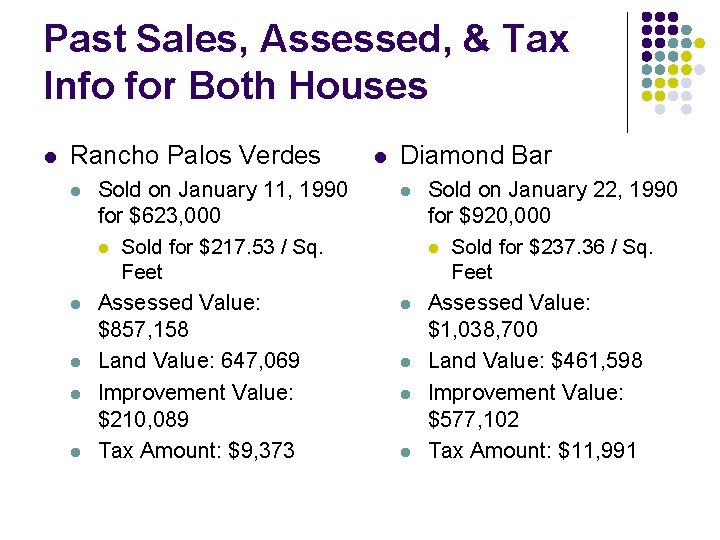This screenshot has height=540, width=720.
Task: Select the "Land Value: $461,598" line
Action: click(535, 360)
